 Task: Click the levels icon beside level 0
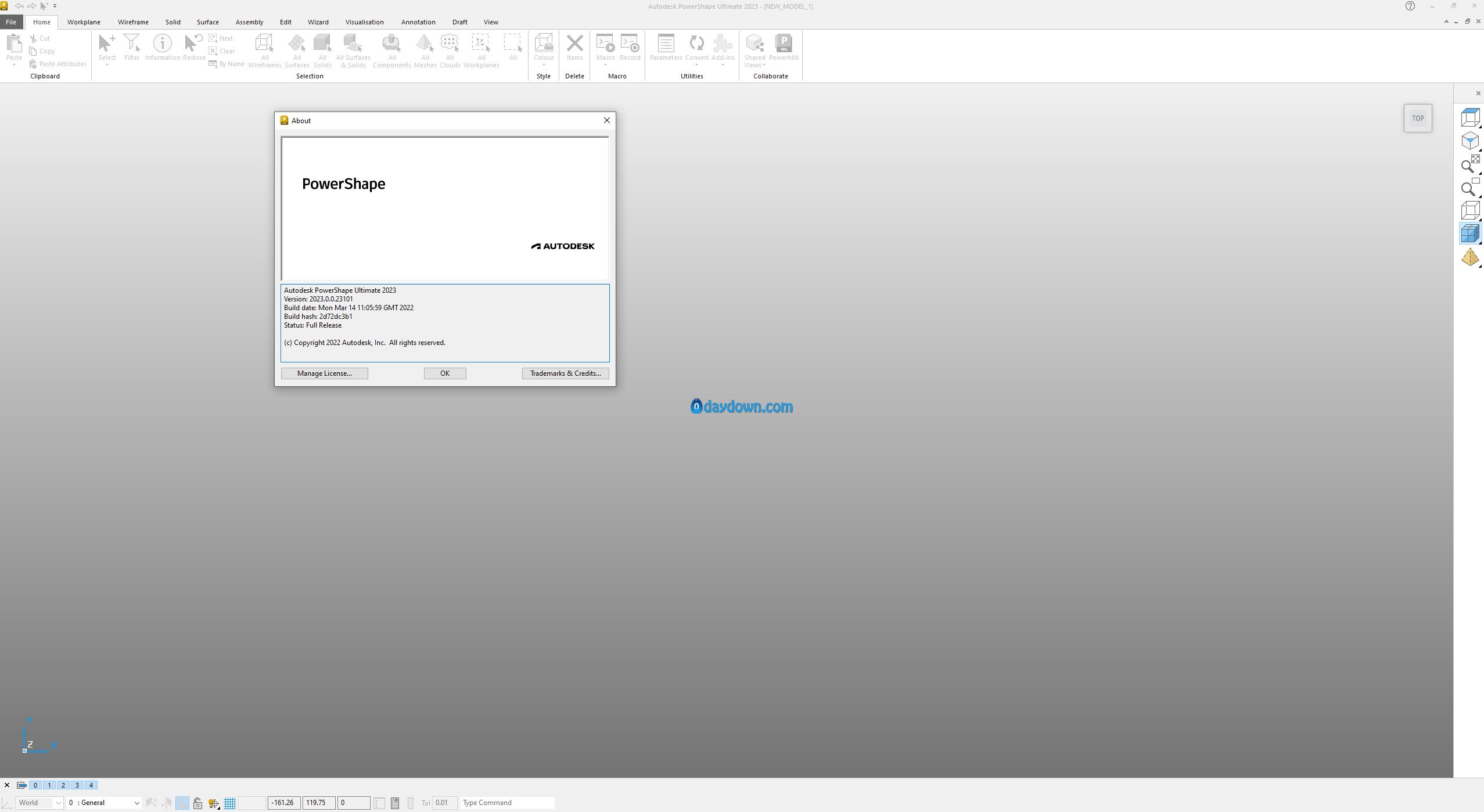tap(21, 785)
